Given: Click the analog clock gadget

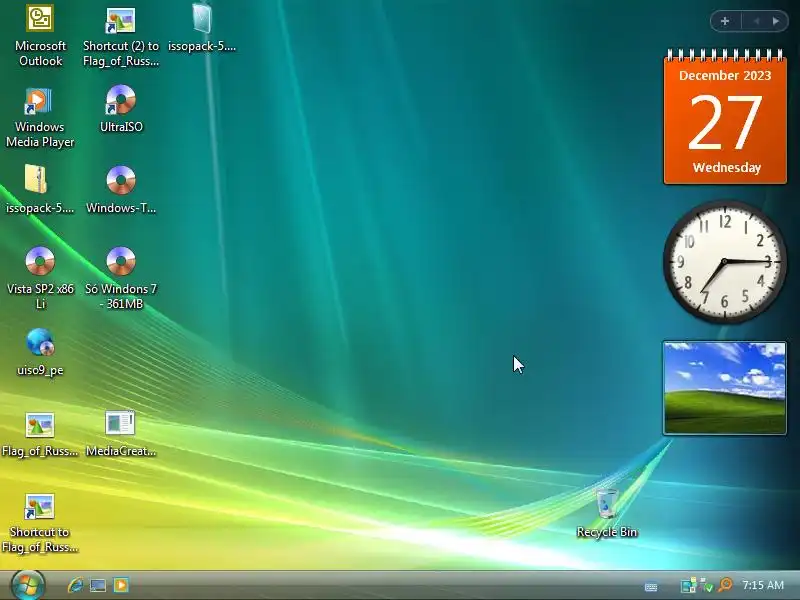Looking at the screenshot, I should pyautogui.click(x=724, y=262).
